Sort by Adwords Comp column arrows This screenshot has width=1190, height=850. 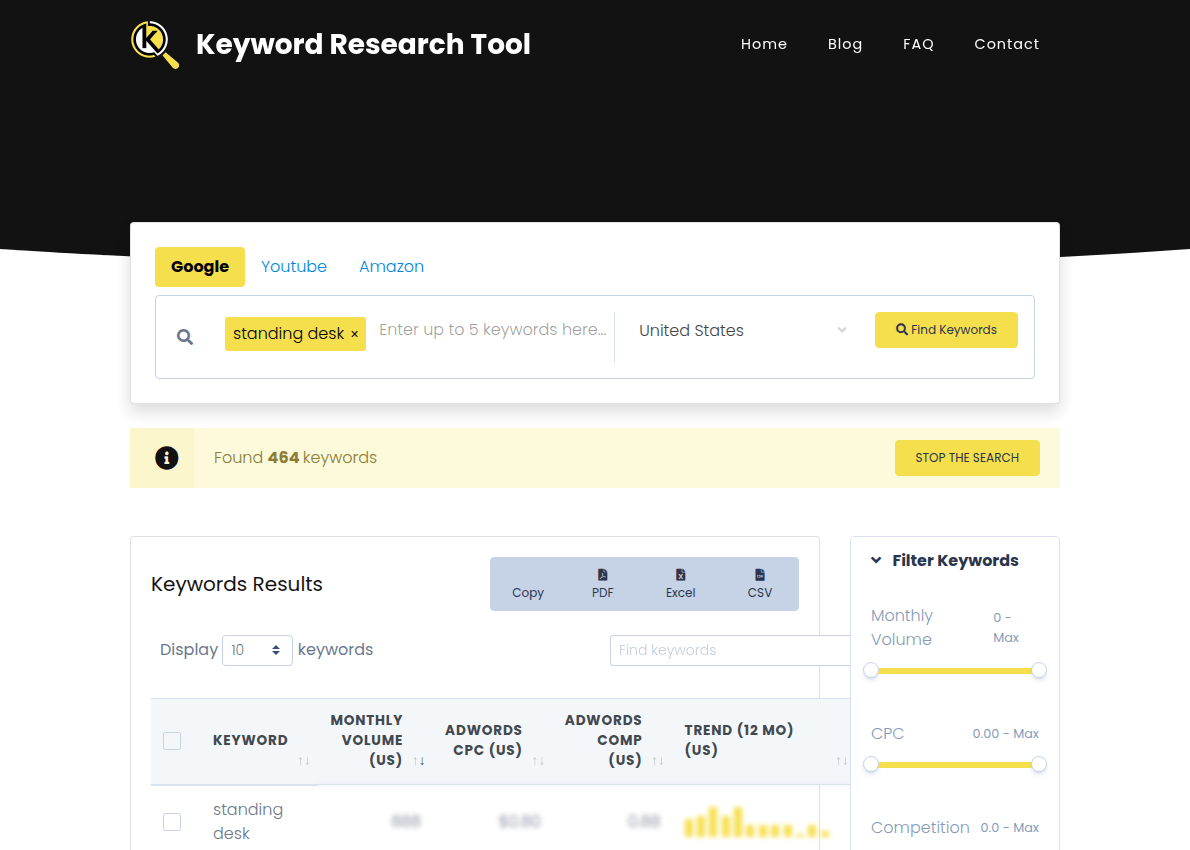[x=658, y=760]
